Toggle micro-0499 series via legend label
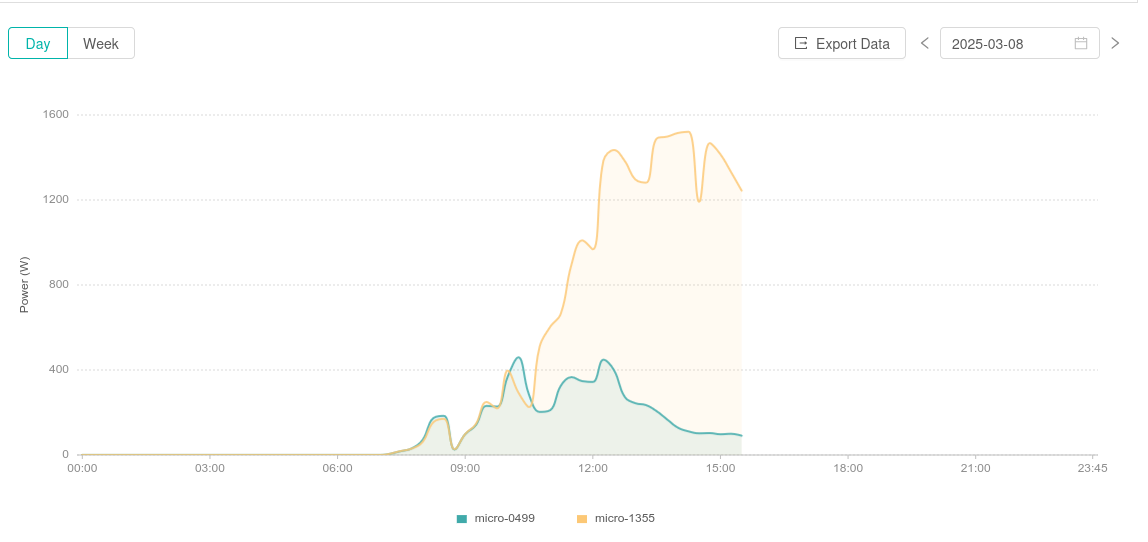 point(504,518)
